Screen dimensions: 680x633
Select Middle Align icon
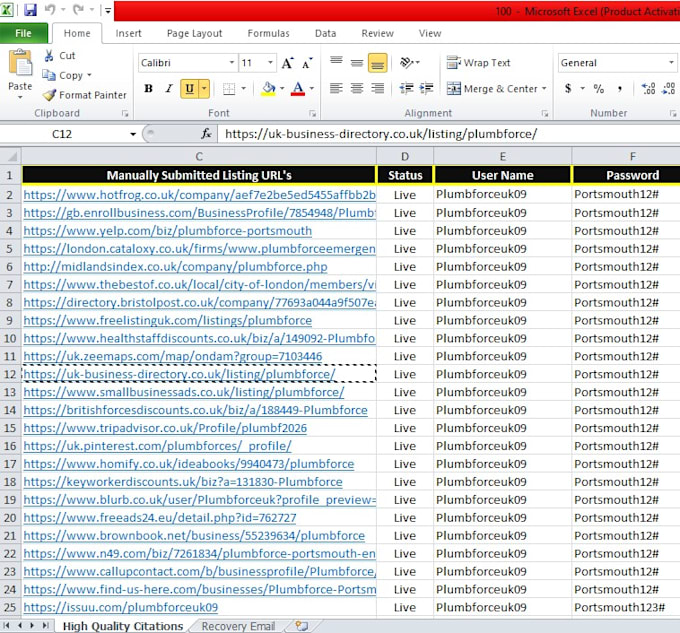tap(357, 62)
